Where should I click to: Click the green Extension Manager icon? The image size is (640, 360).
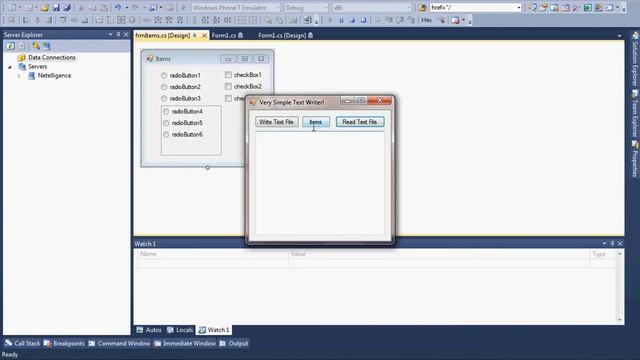click(x=587, y=8)
